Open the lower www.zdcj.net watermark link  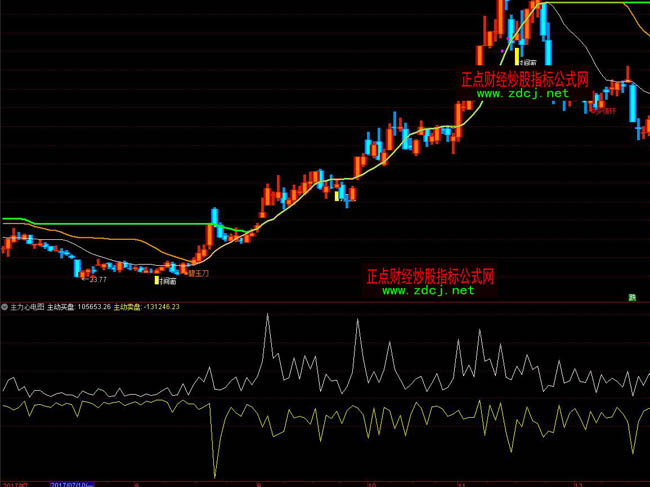(428, 290)
